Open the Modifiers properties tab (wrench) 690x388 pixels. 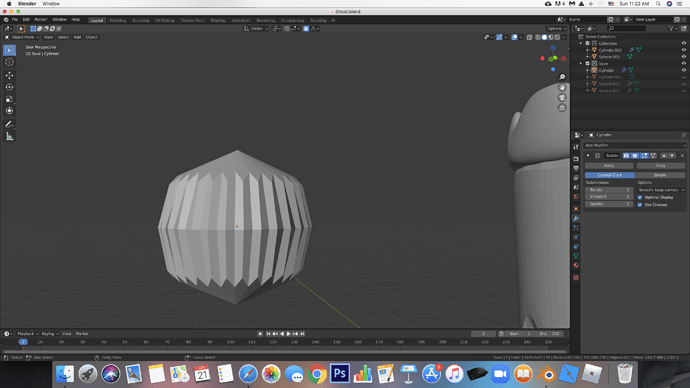point(576,218)
